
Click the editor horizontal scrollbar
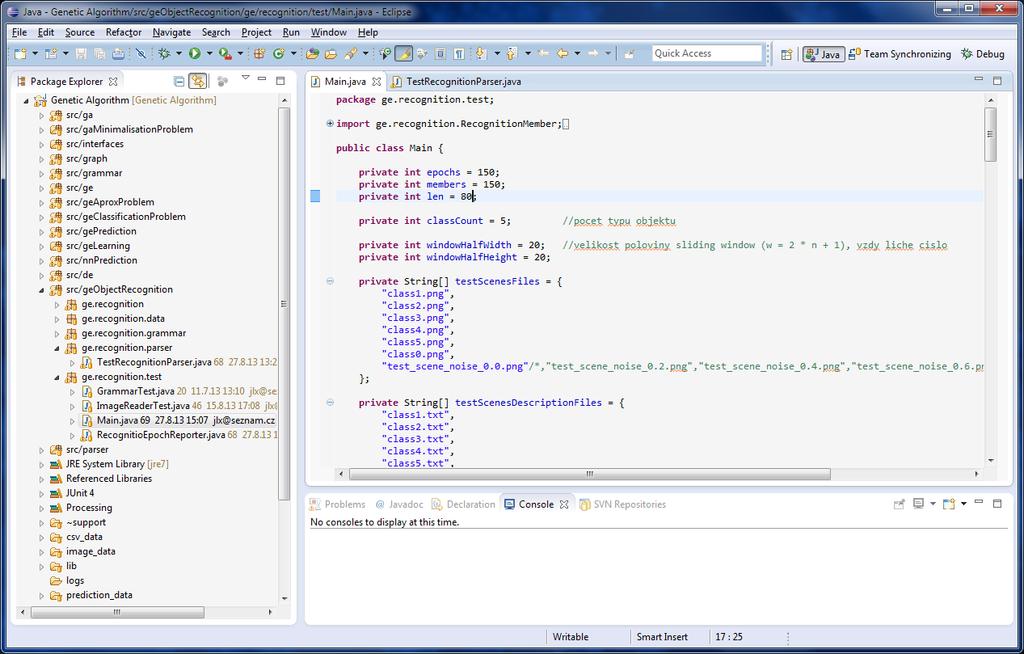589,474
